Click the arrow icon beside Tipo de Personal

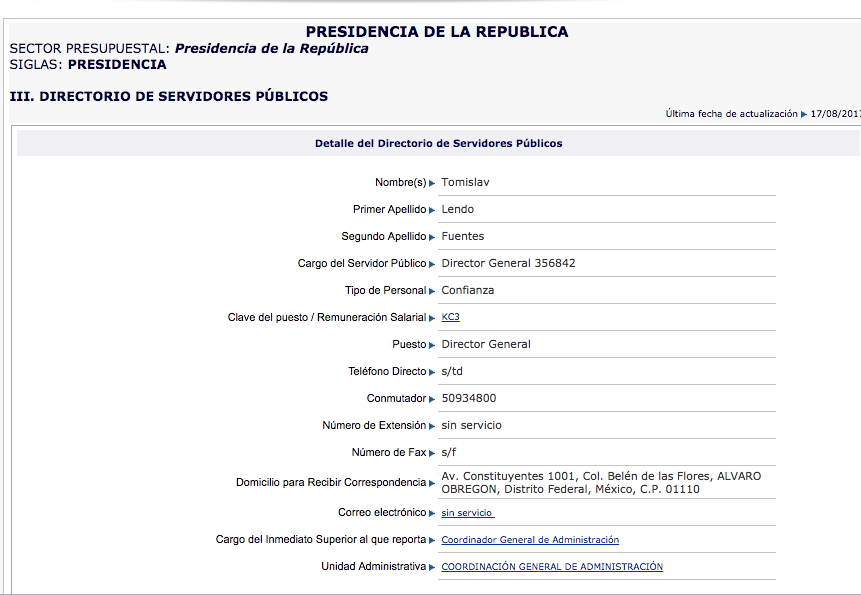(x=432, y=291)
